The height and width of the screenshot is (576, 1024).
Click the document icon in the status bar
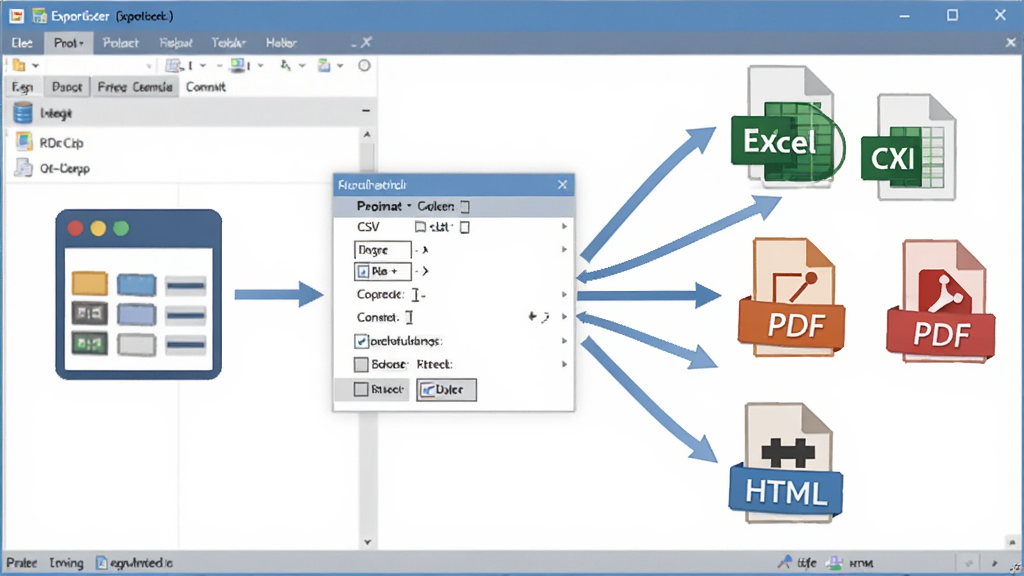click(101, 563)
